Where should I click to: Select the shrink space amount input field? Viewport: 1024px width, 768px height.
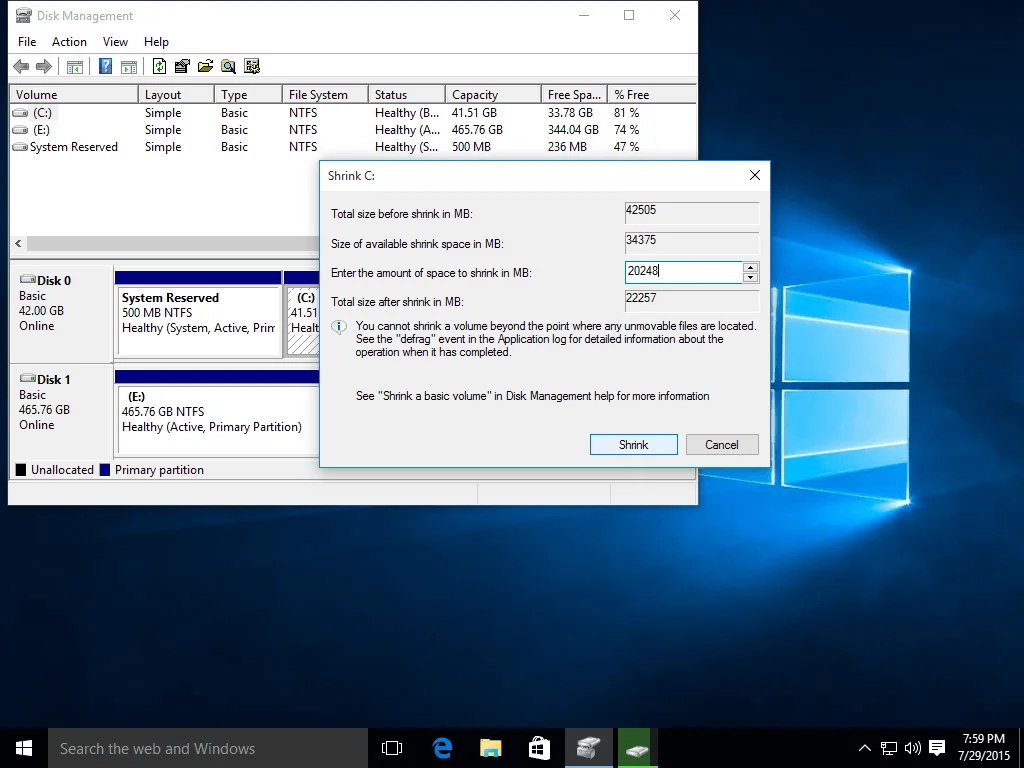[x=683, y=271]
